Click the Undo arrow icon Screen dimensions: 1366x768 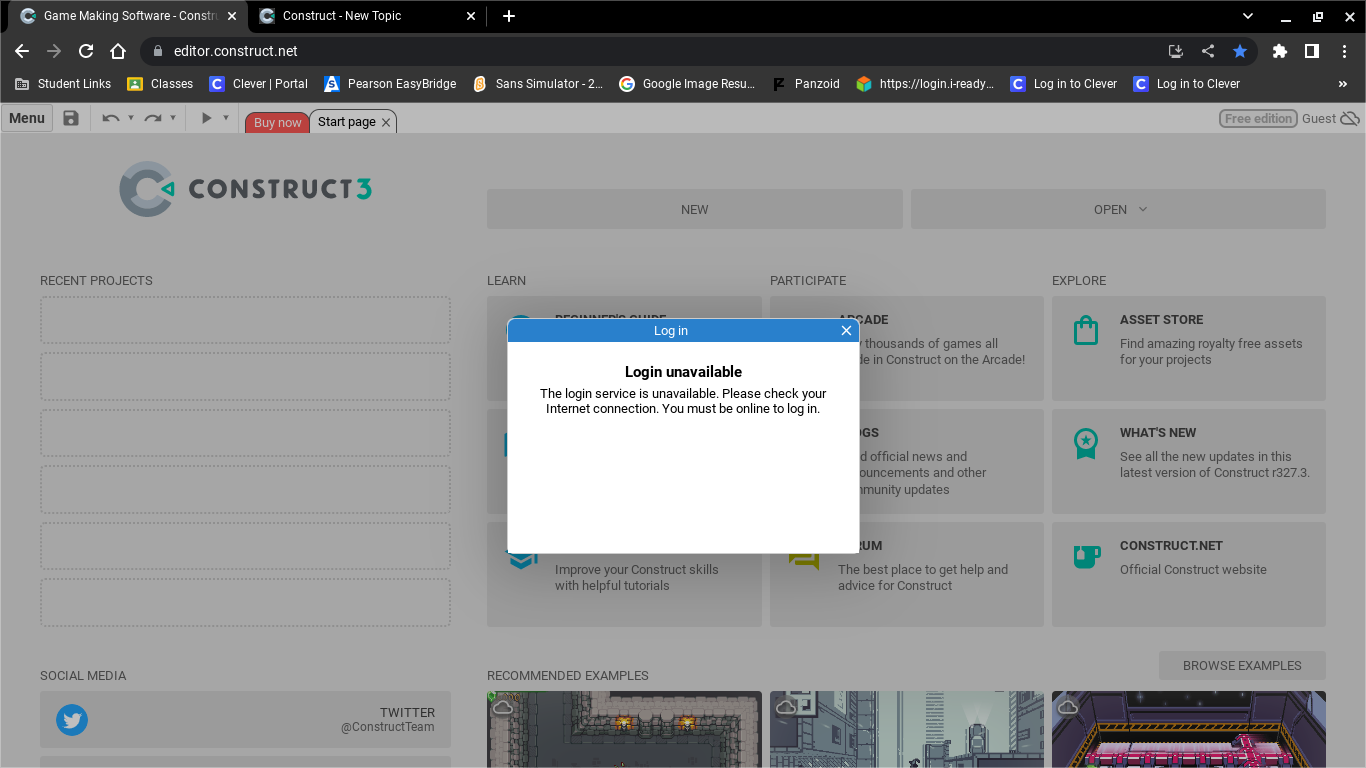click(x=110, y=118)
